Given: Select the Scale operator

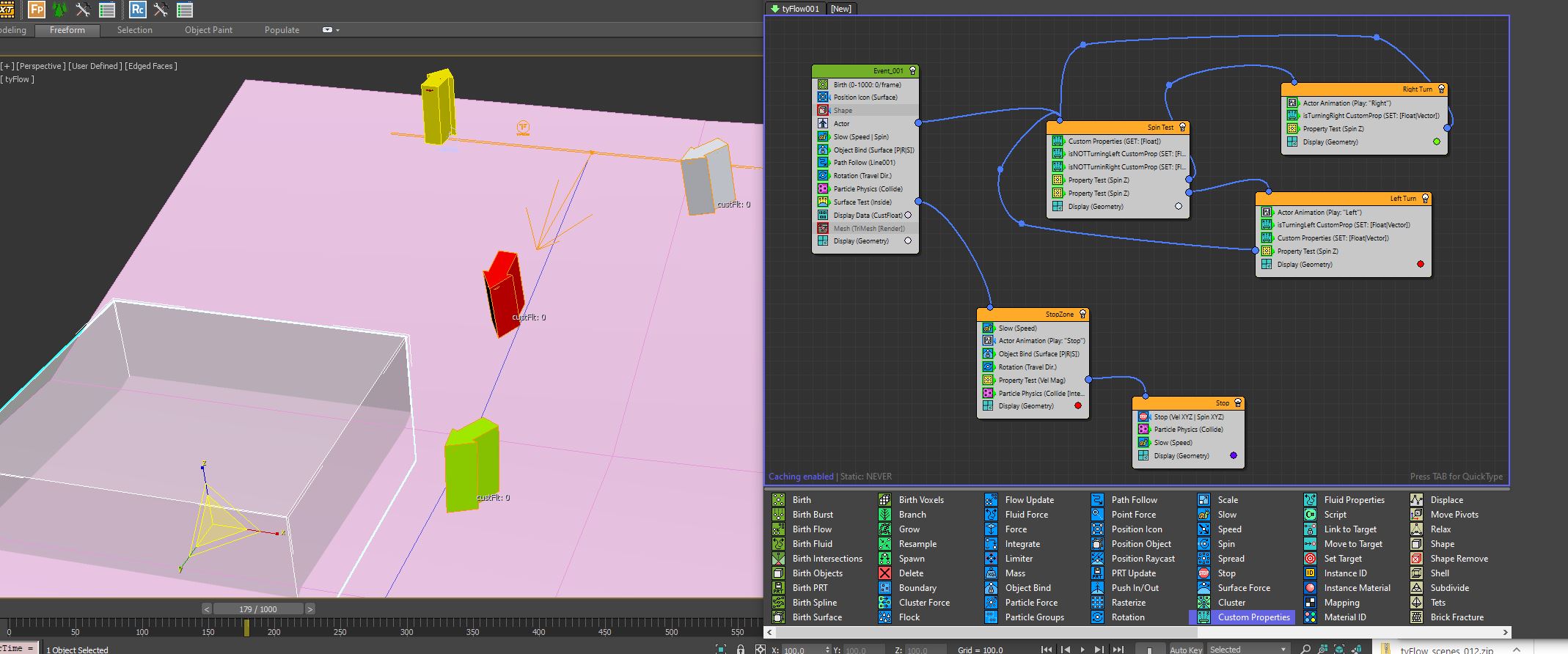Looking at the screenshot, I should [1228, 499].
